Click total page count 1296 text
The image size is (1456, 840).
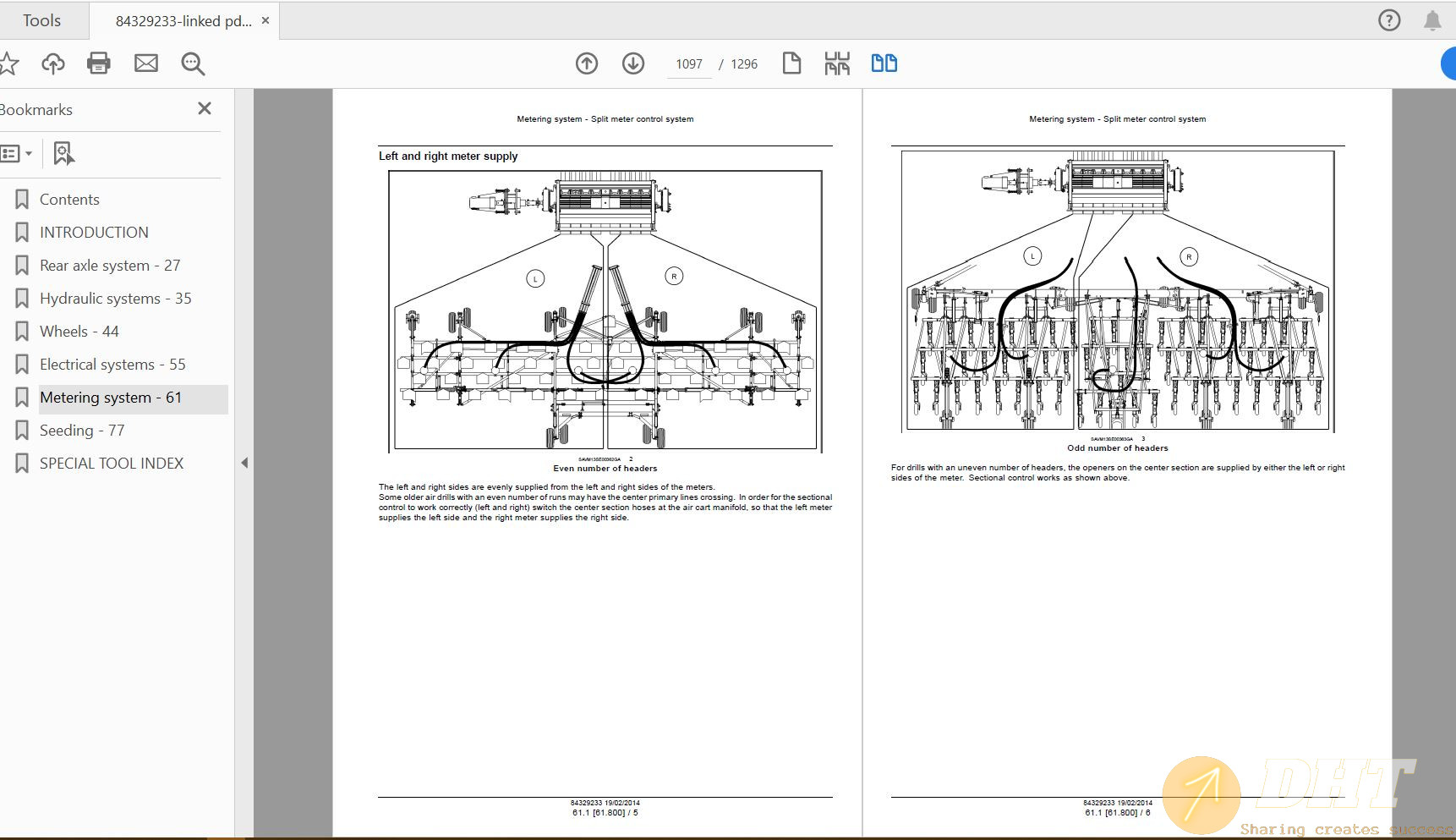pos(744,64)
